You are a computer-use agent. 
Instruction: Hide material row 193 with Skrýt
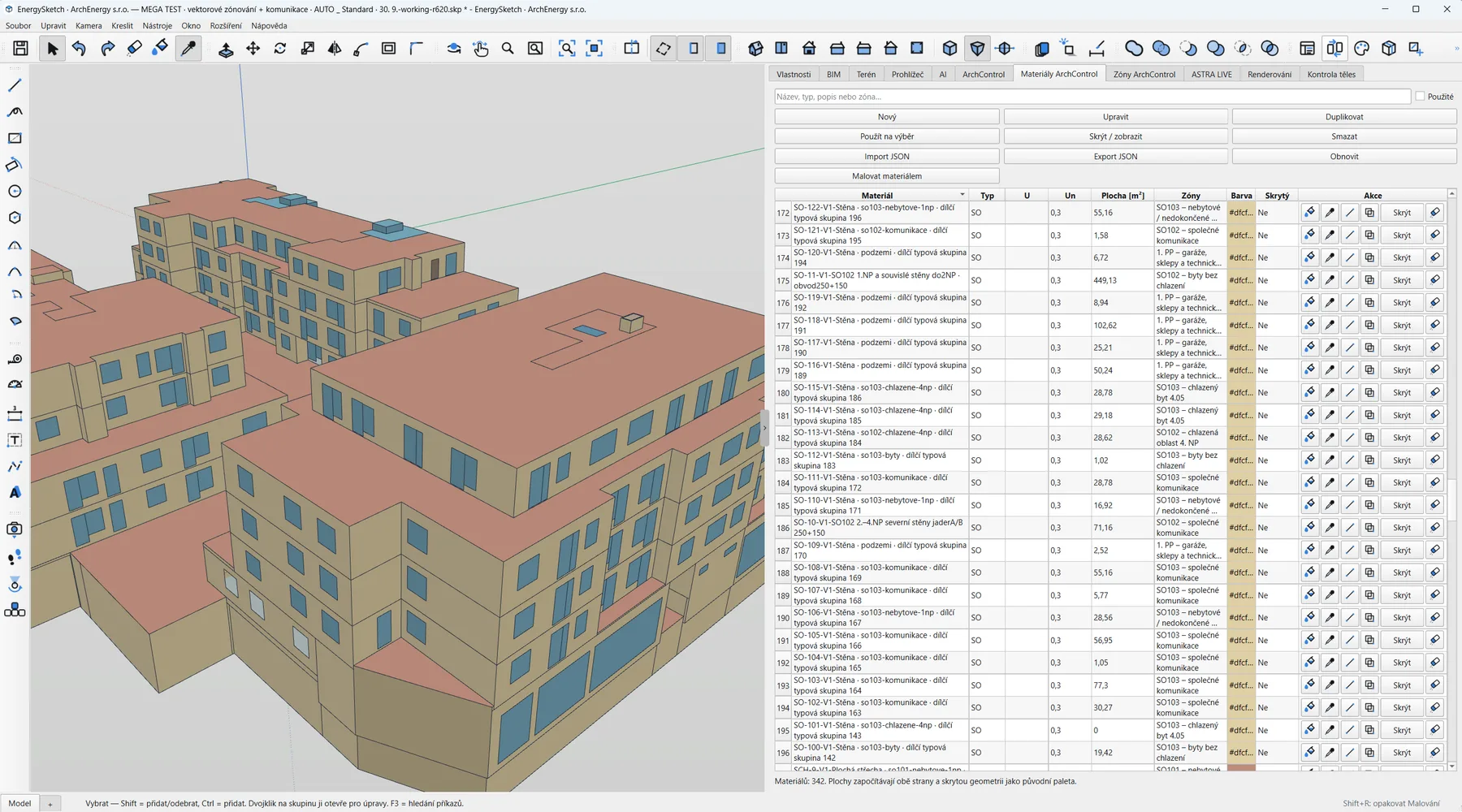pos(1402,685)
